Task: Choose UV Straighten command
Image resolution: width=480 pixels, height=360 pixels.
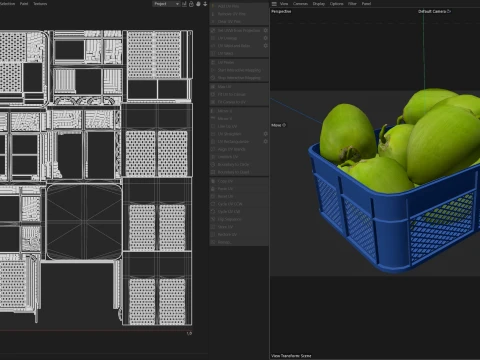Action: 236,134
